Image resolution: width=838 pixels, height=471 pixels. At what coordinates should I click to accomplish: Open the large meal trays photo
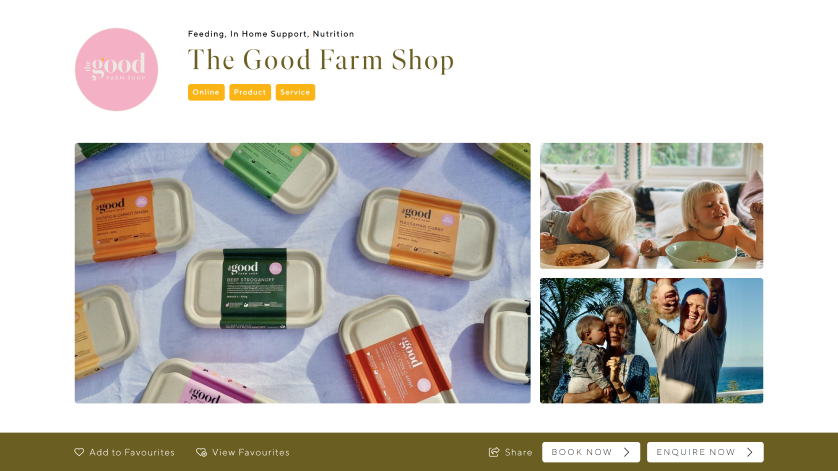pos(302,273)
